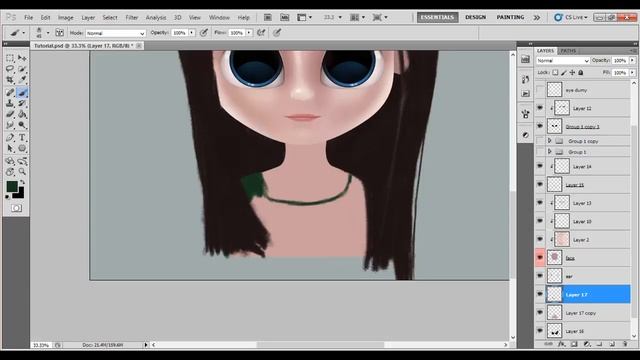Select the Paint Bucket tool
640x360 pixels.
22,114
